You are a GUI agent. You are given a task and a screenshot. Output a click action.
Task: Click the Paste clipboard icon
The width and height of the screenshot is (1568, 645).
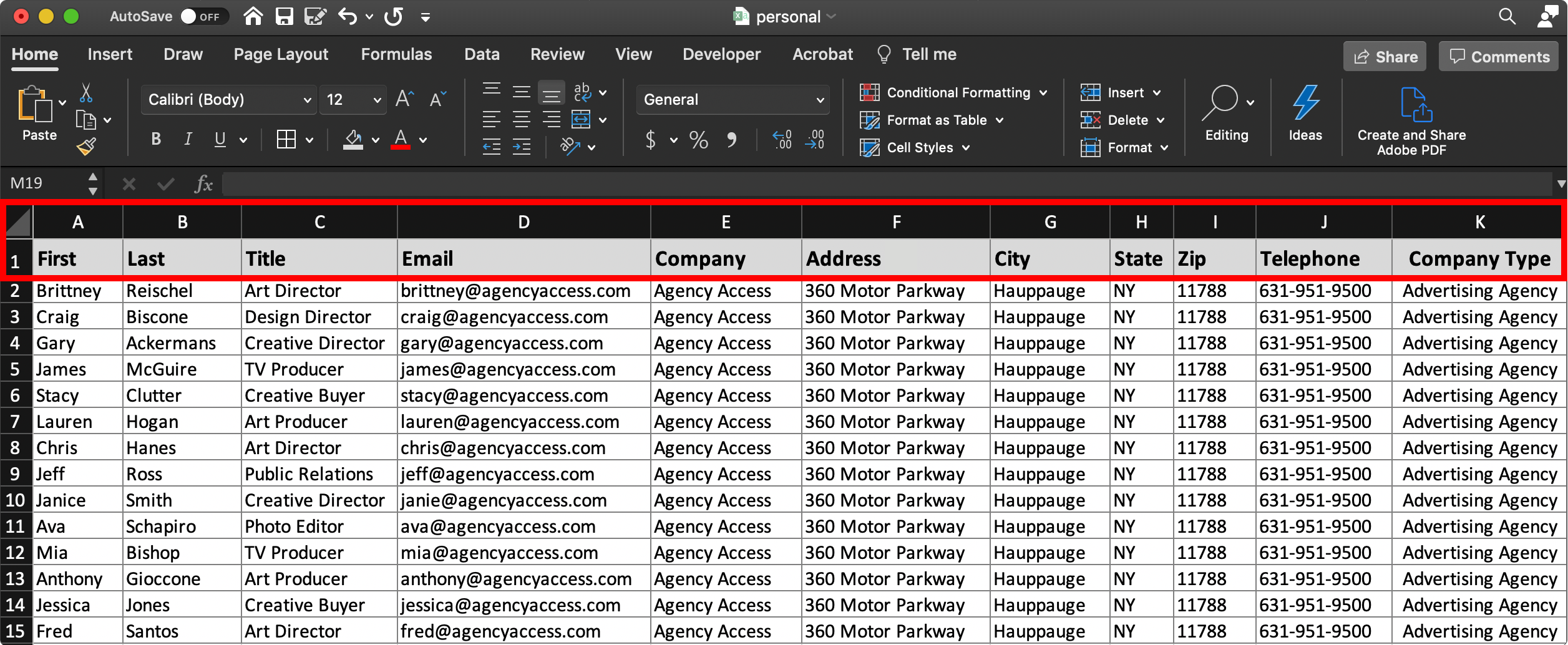[35, 103]
